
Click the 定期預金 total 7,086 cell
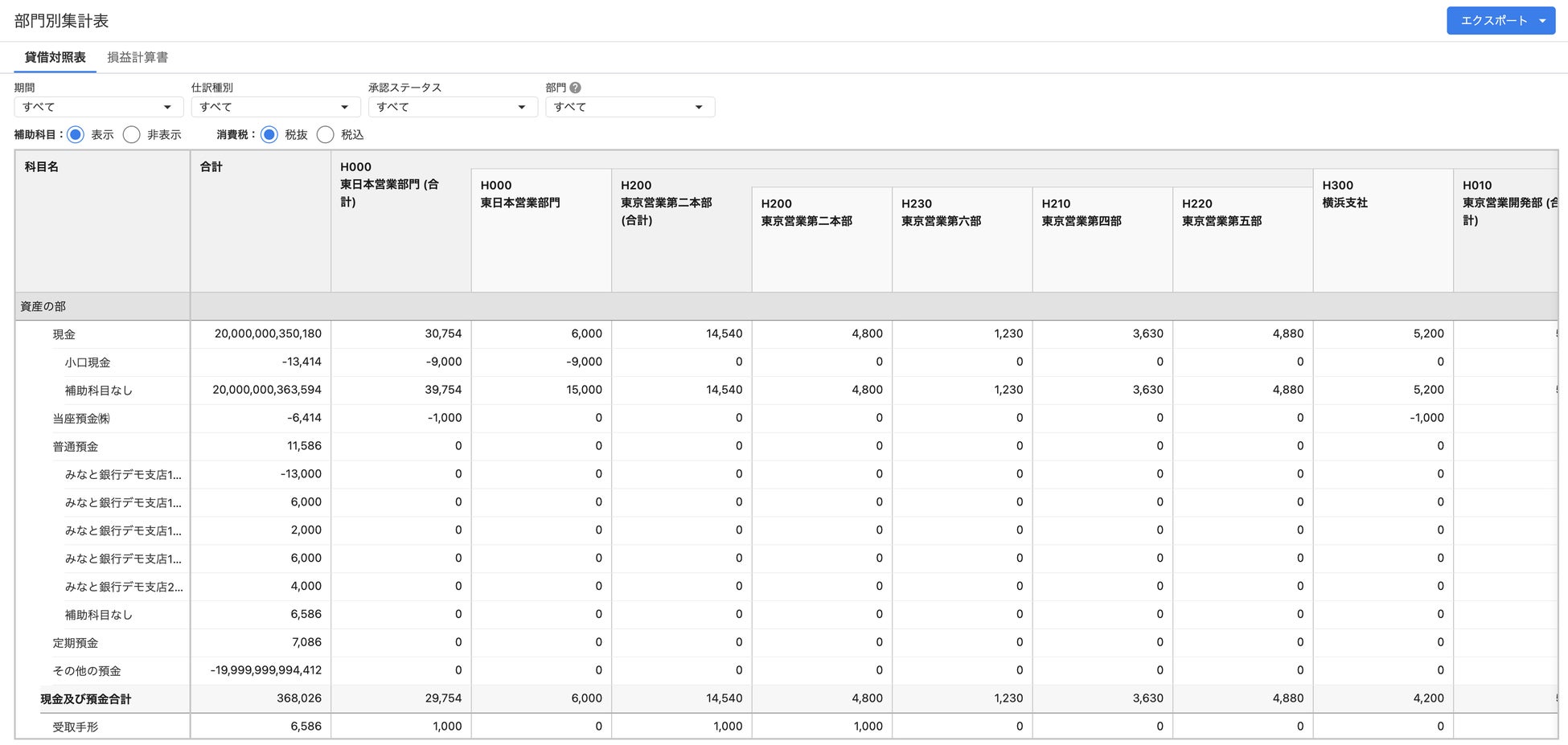click(x=261, y=643)
